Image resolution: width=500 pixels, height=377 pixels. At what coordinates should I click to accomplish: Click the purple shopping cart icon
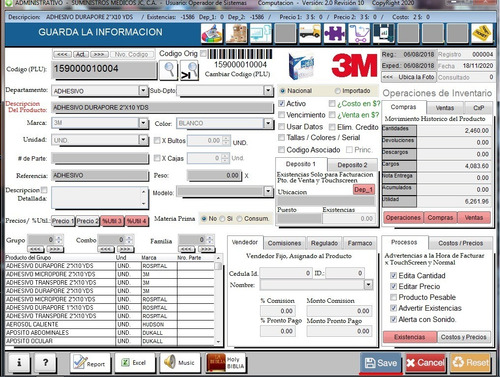[359, 33]
